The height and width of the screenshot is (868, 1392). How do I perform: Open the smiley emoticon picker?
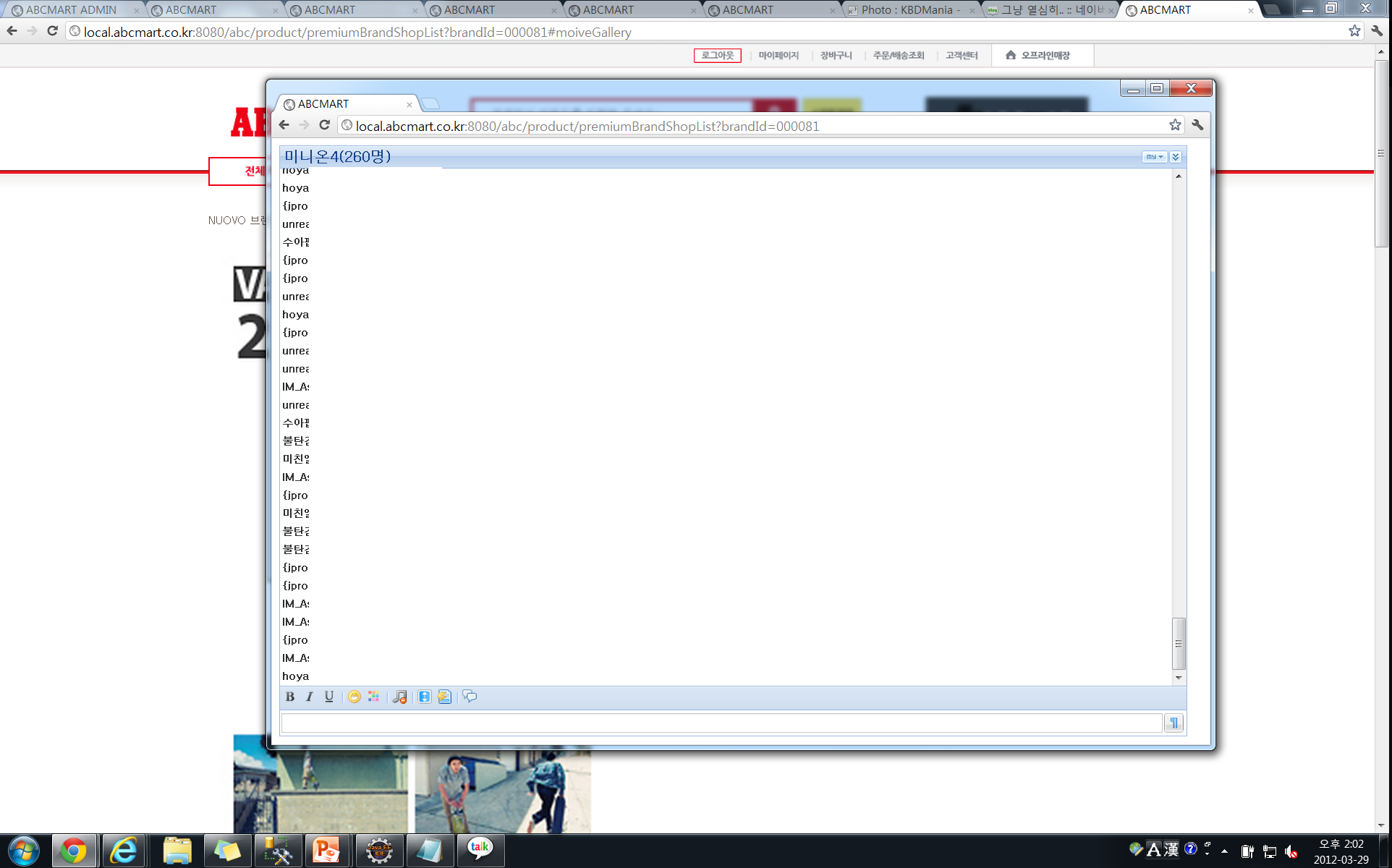pyautogui.click(x=355, y=697)
